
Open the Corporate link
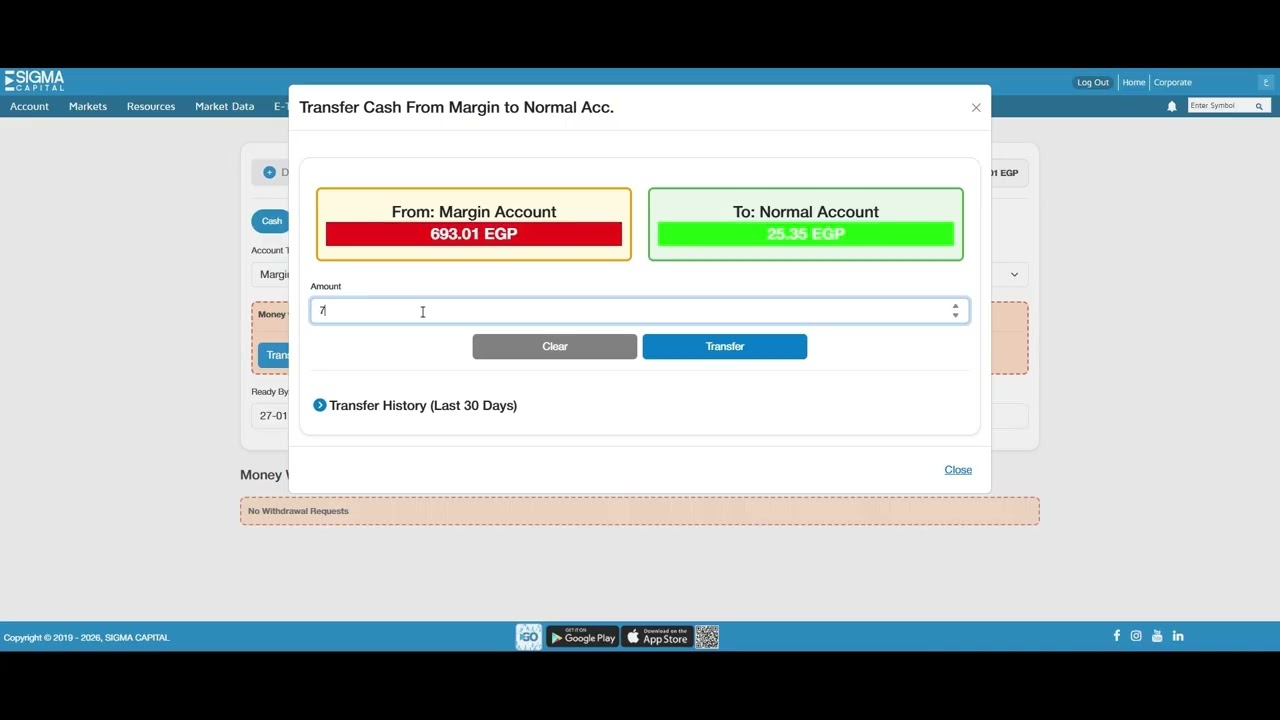coord(1173,82)
